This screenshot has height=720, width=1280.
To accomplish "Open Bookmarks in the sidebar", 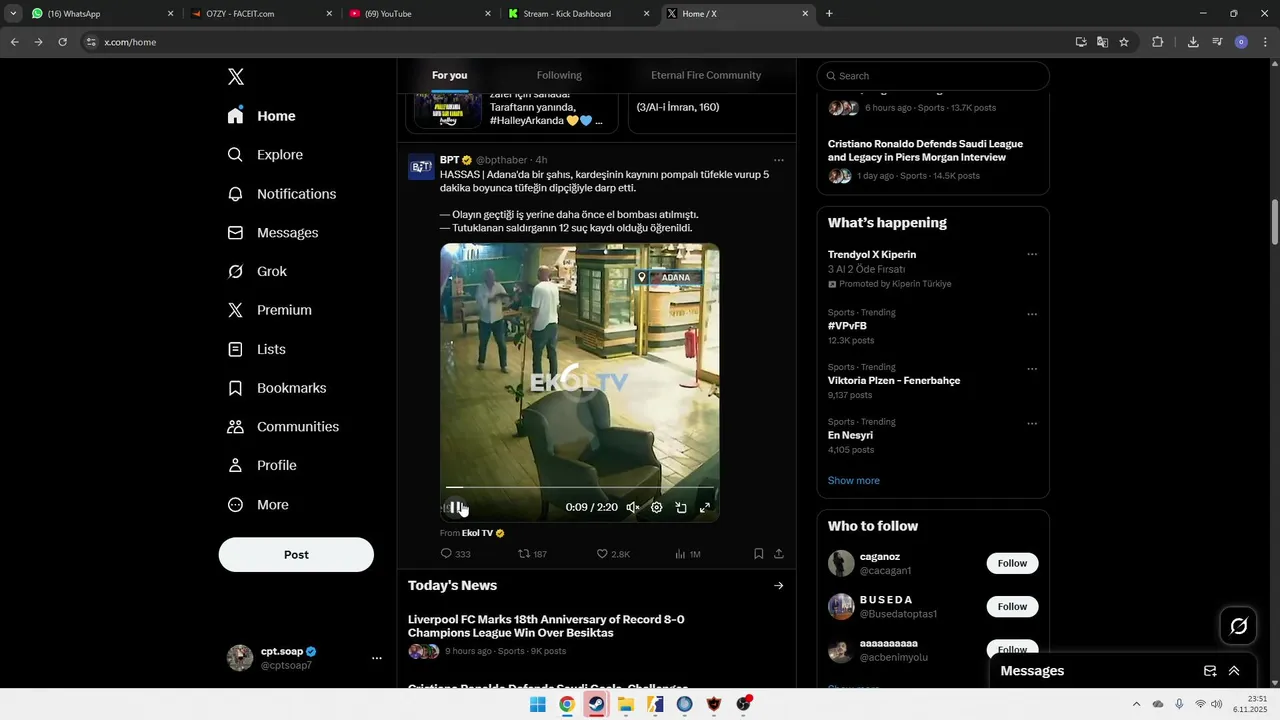I will pyautogui.click(x=277, y=388).
